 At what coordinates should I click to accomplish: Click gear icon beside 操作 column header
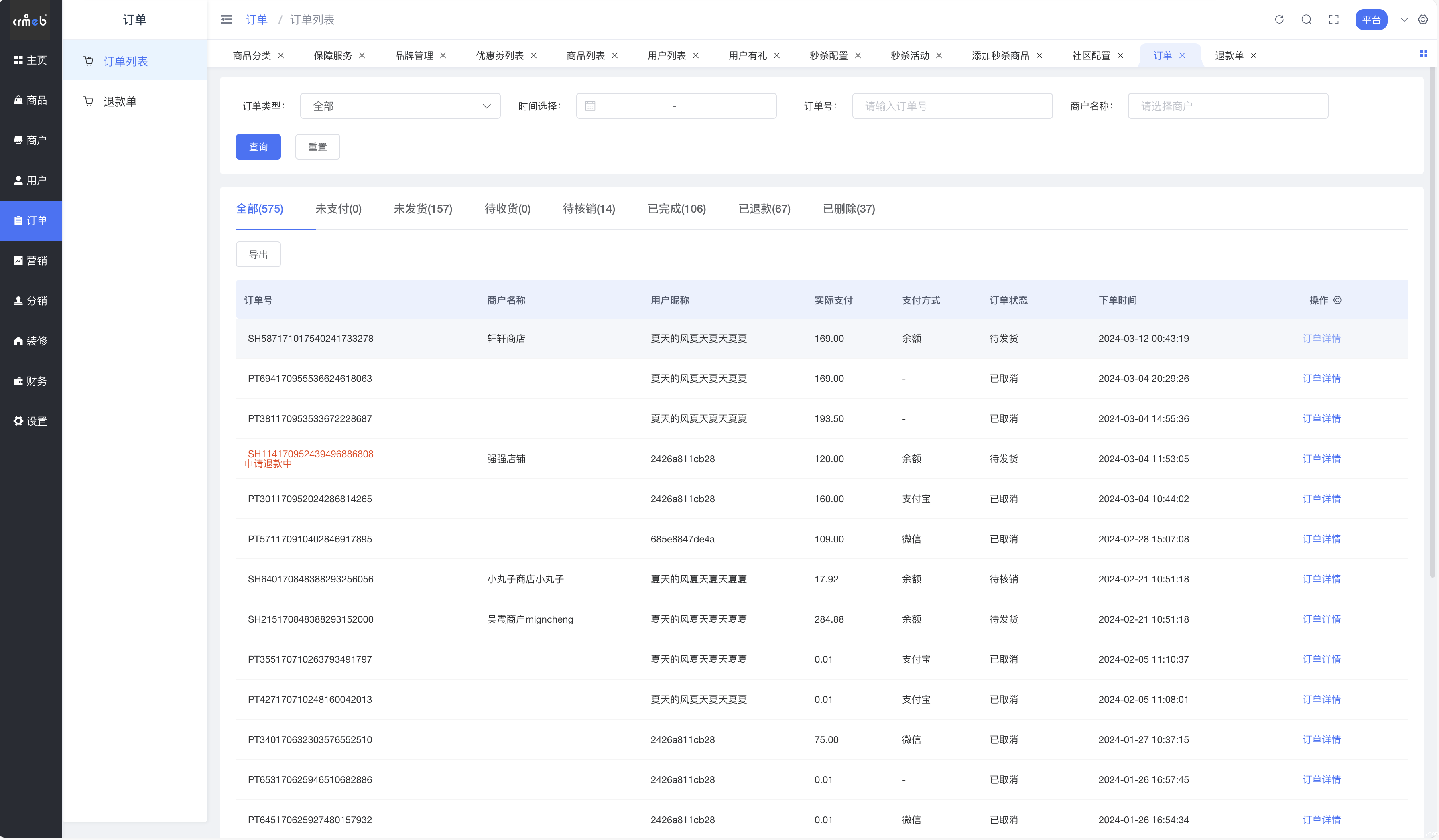[x=1337, y=300]
